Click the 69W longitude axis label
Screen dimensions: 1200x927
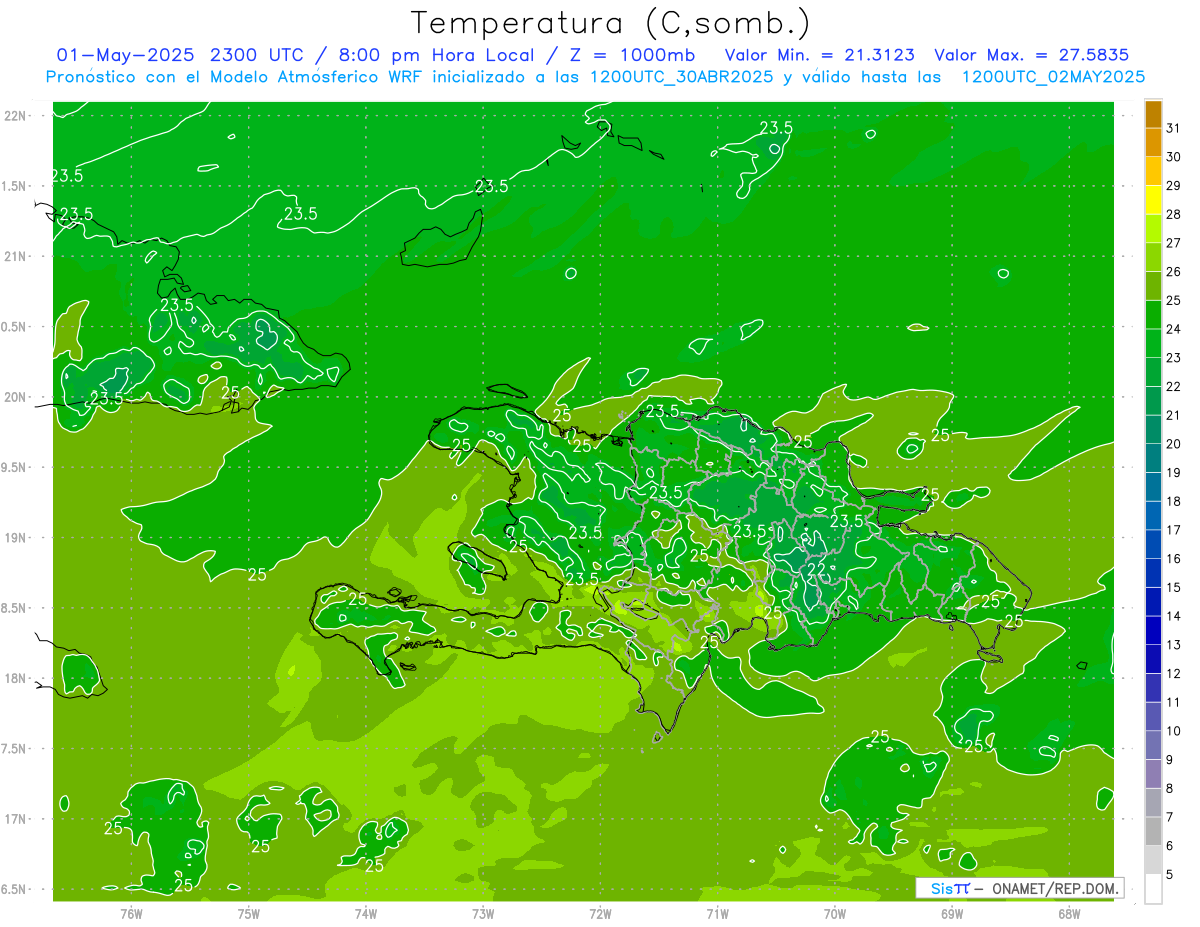(x=952, y=914)
